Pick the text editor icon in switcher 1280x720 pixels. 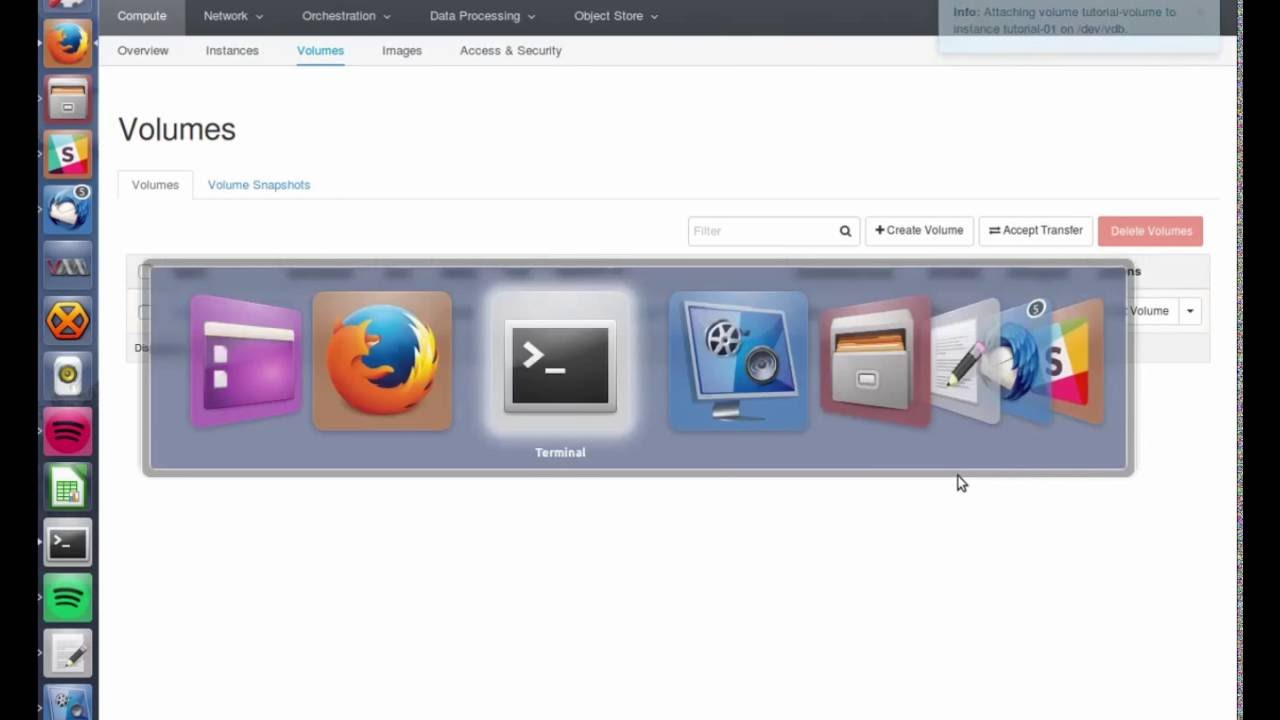click(962, 361)
